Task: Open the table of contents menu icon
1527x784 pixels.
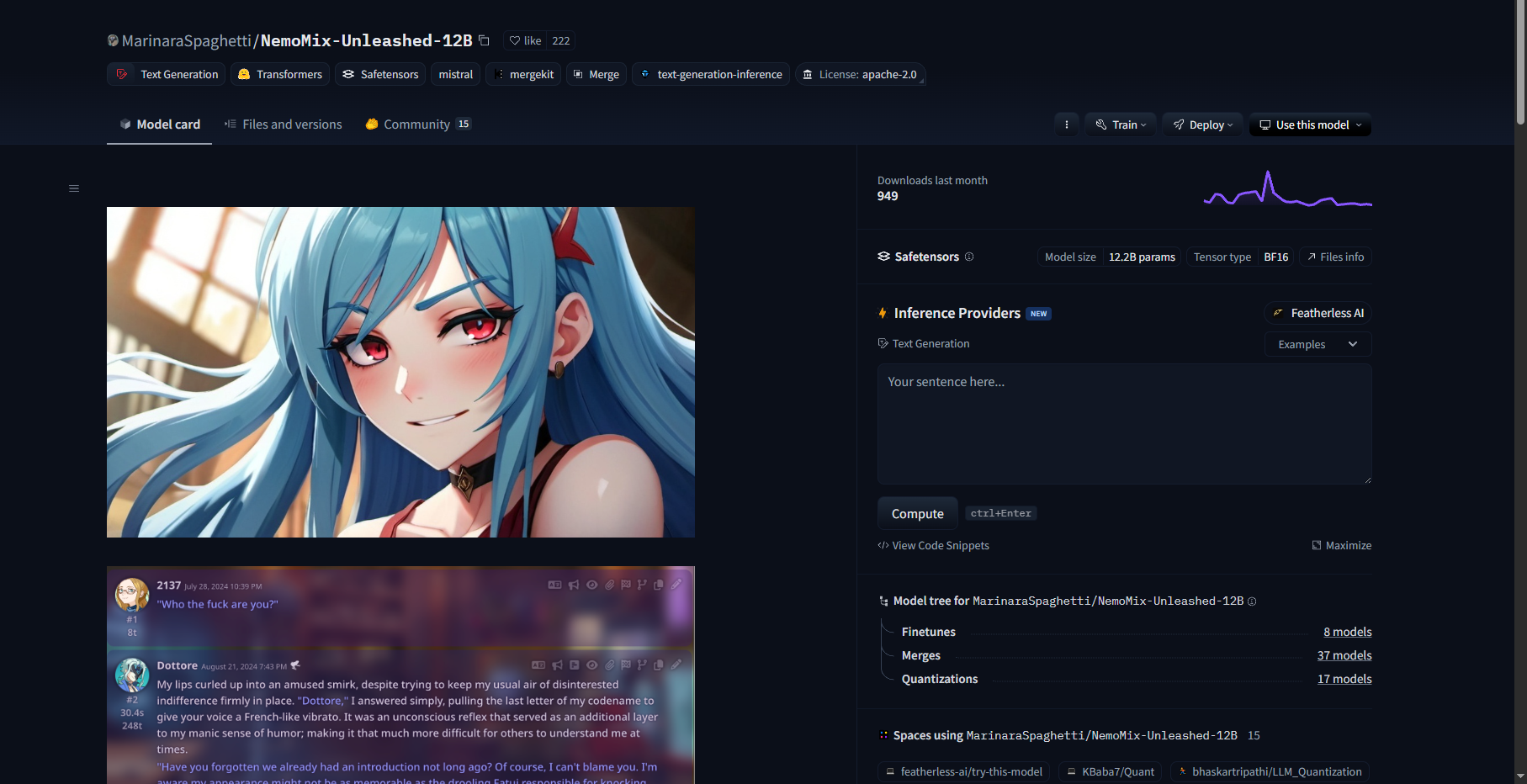Action: 74,188
